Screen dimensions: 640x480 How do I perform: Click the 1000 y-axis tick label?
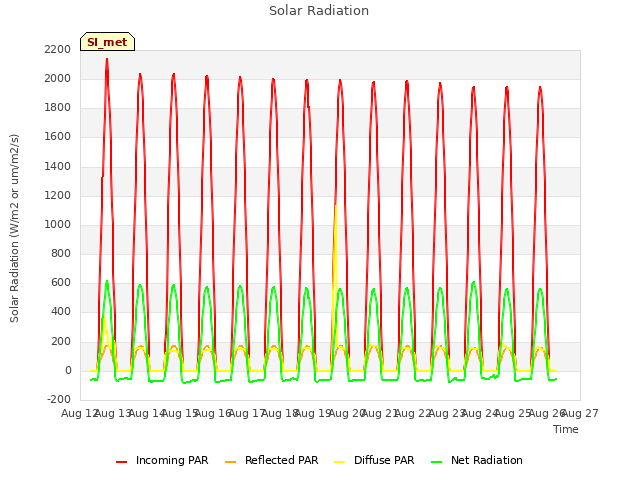(x=58, y=224)
